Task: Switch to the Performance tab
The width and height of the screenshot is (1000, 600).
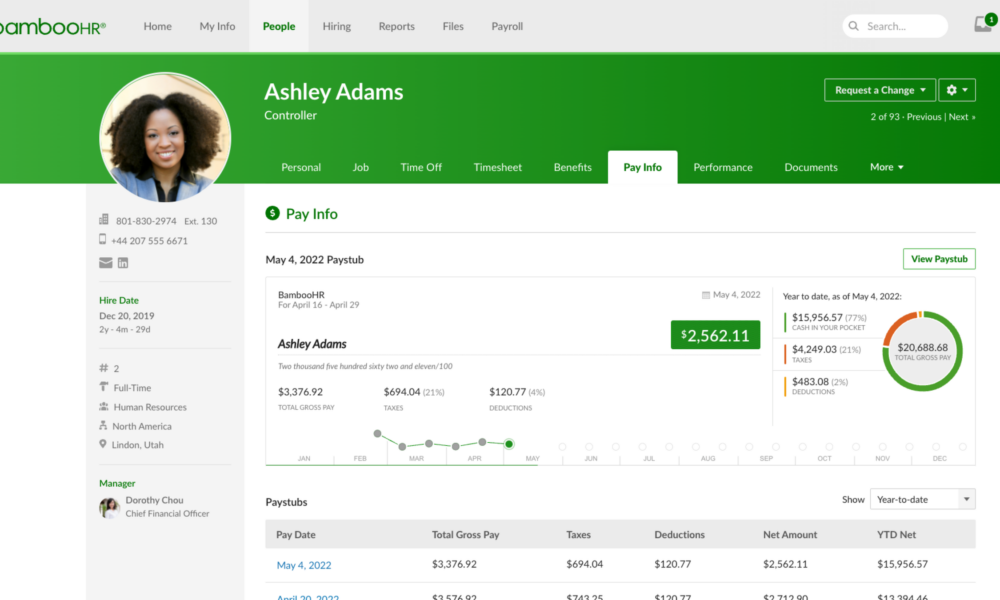Action: [x=723, y=167]
